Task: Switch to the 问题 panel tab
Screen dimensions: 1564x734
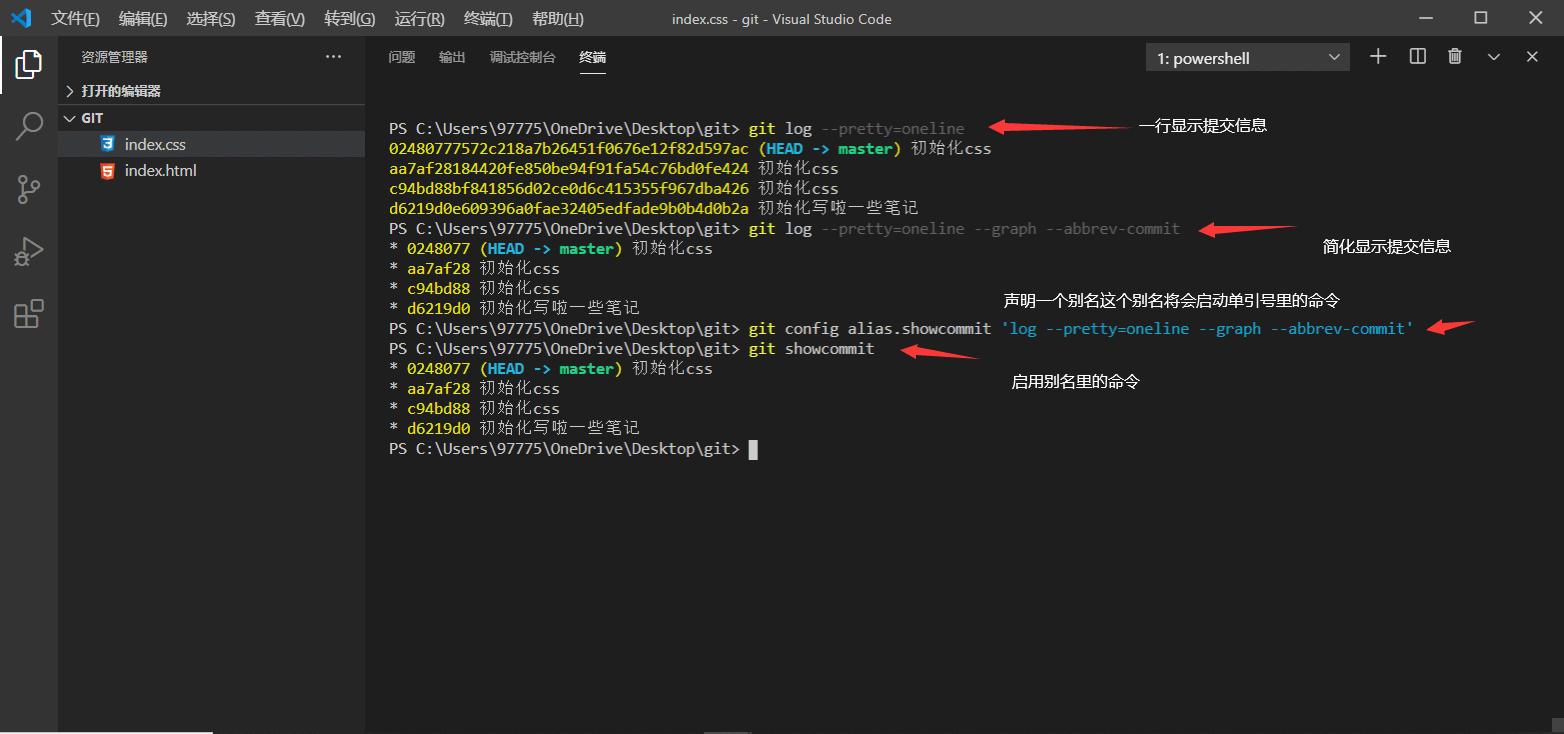Action: click(x=402, y=57)
